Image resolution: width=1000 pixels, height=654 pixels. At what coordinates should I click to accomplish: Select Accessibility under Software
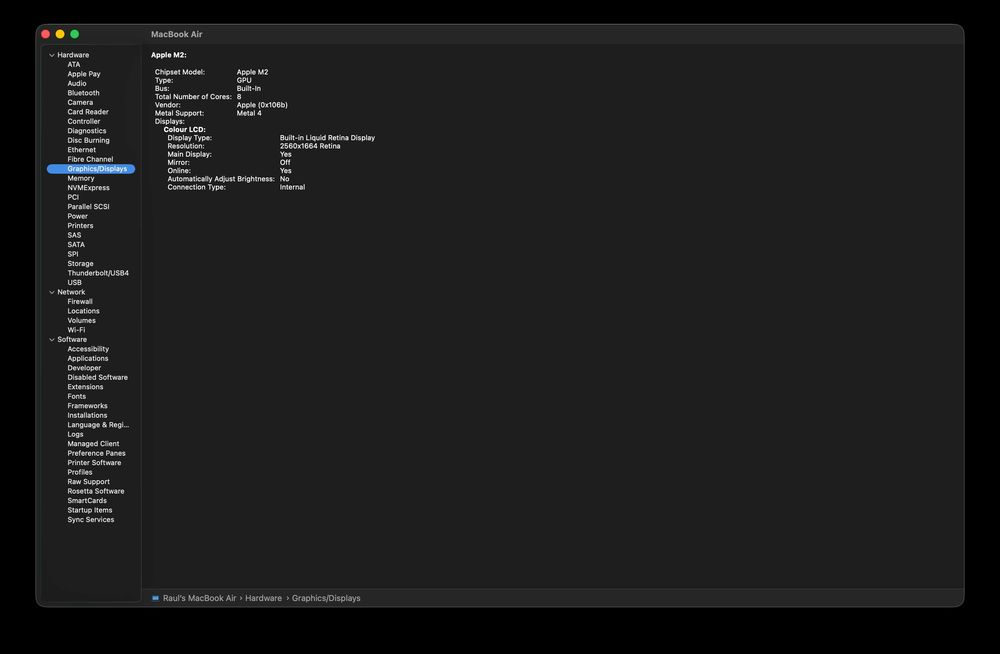[x=88, y=349]
